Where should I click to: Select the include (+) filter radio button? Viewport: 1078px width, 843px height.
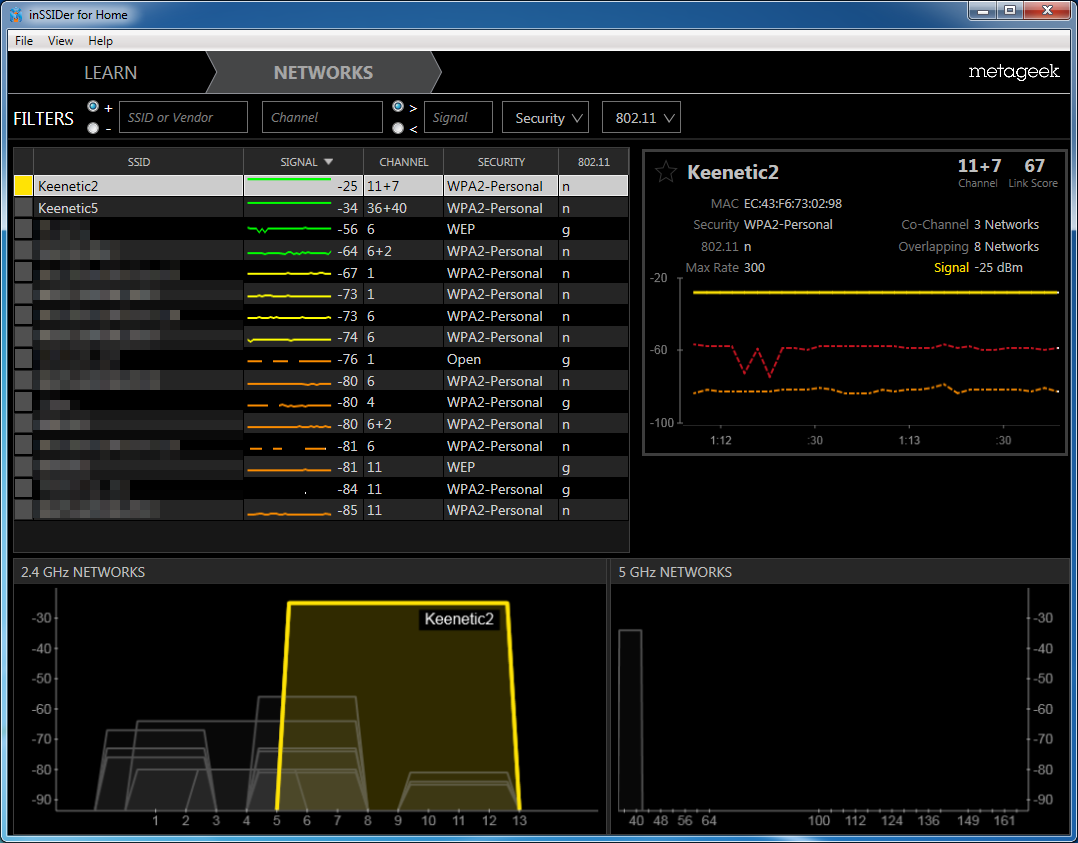[x=93, y=107]
